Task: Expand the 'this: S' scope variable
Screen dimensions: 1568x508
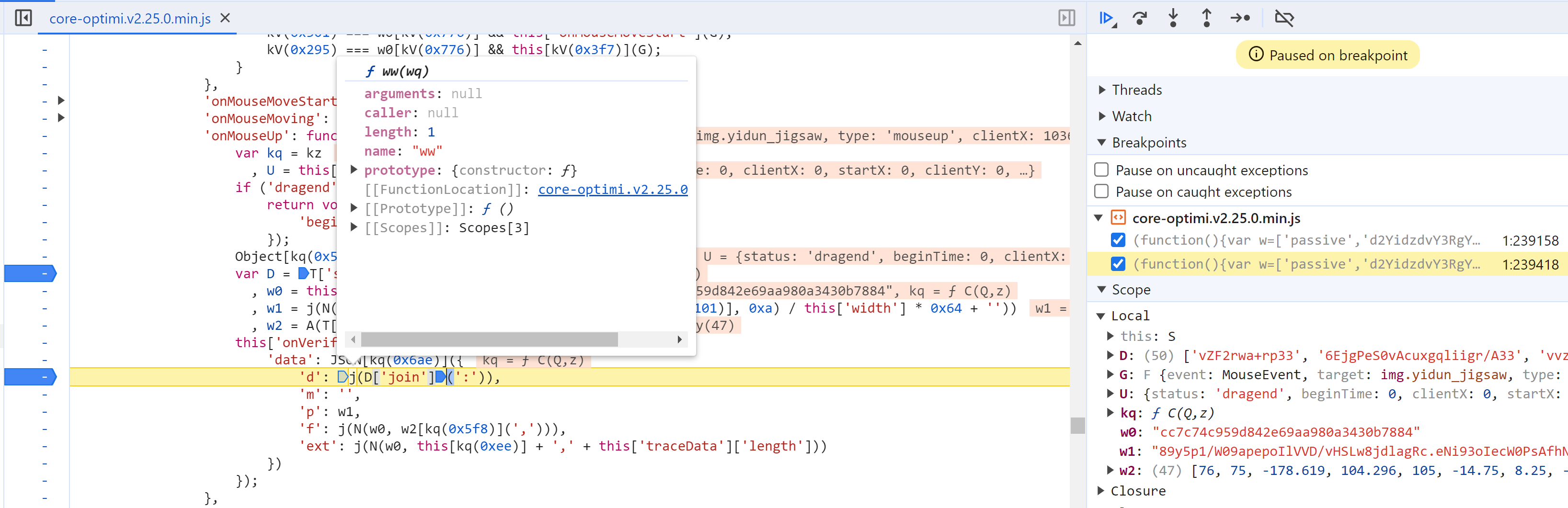Action: [1111, 335]
